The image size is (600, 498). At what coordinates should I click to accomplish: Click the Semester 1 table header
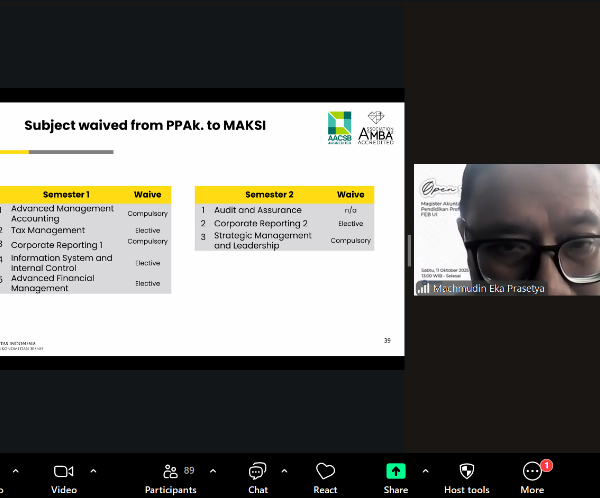pos(66,194)
